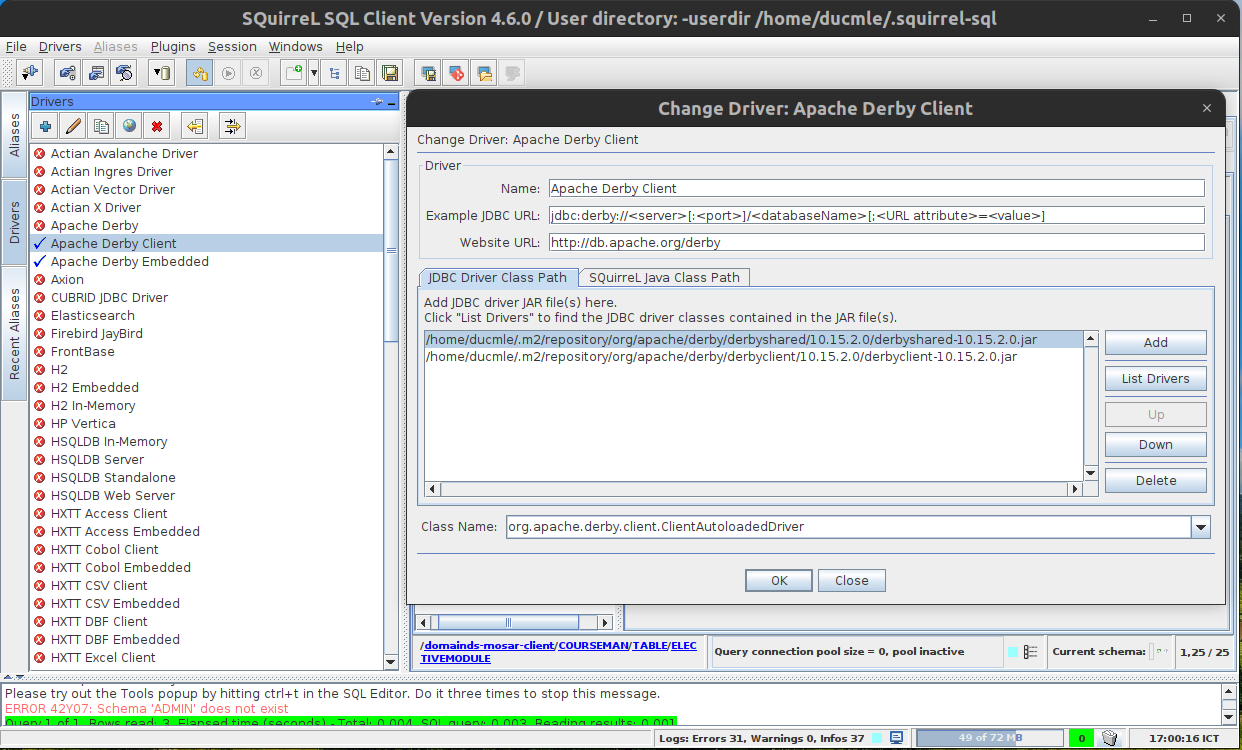Click the pin icon in Drivers panel header
The height and width of the screenshot is (750, 1242).
click(377, 102)
